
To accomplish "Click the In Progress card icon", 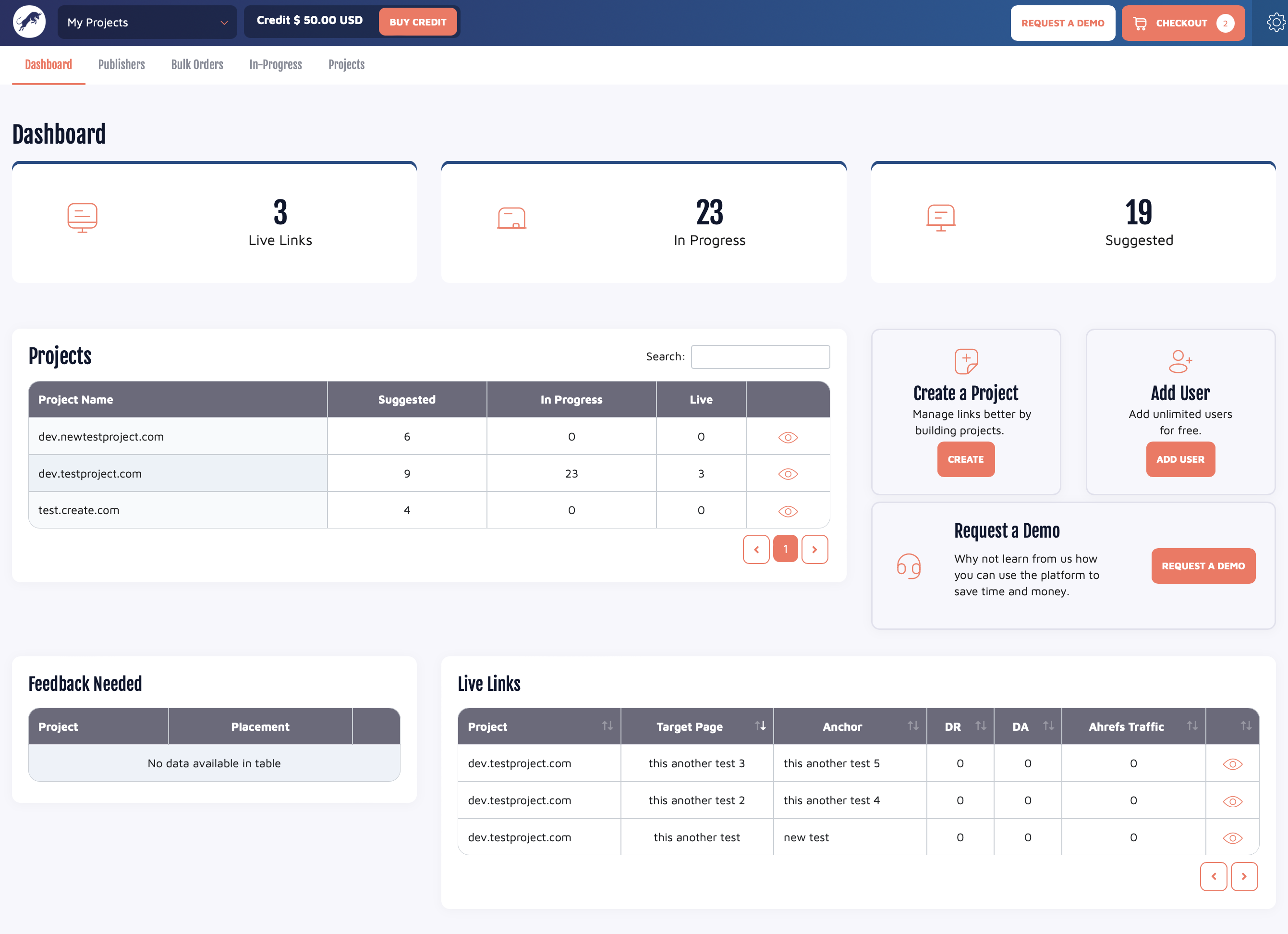I will 511,218.
